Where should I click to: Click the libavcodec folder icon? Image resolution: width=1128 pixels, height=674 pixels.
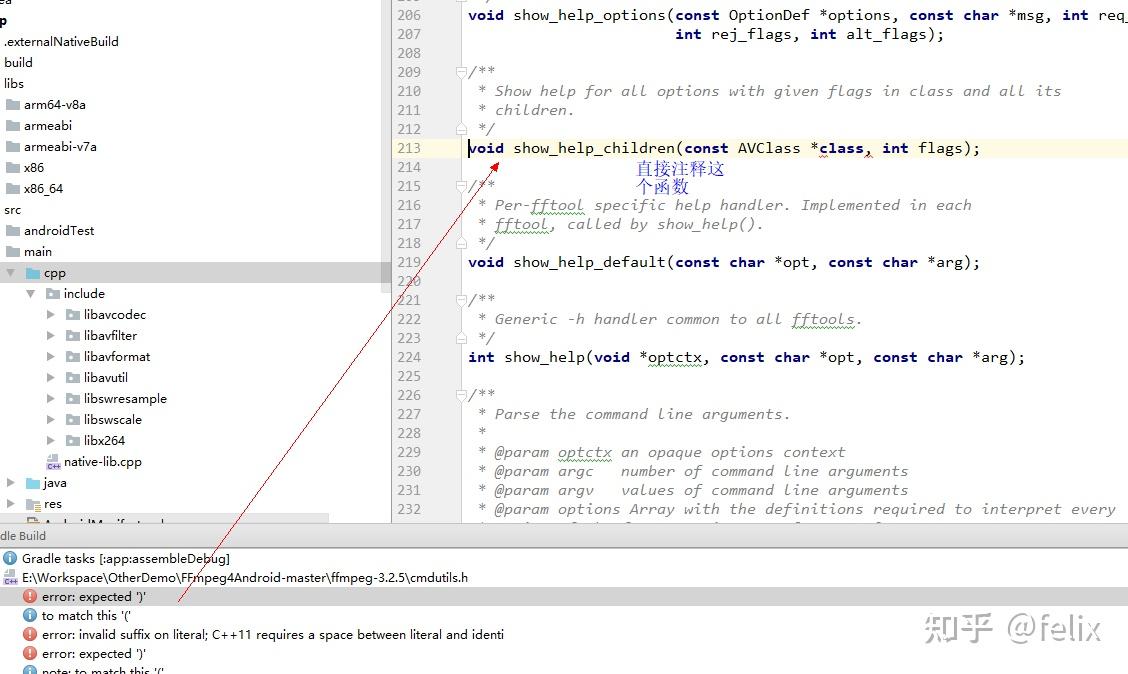[x=73, y=314]
